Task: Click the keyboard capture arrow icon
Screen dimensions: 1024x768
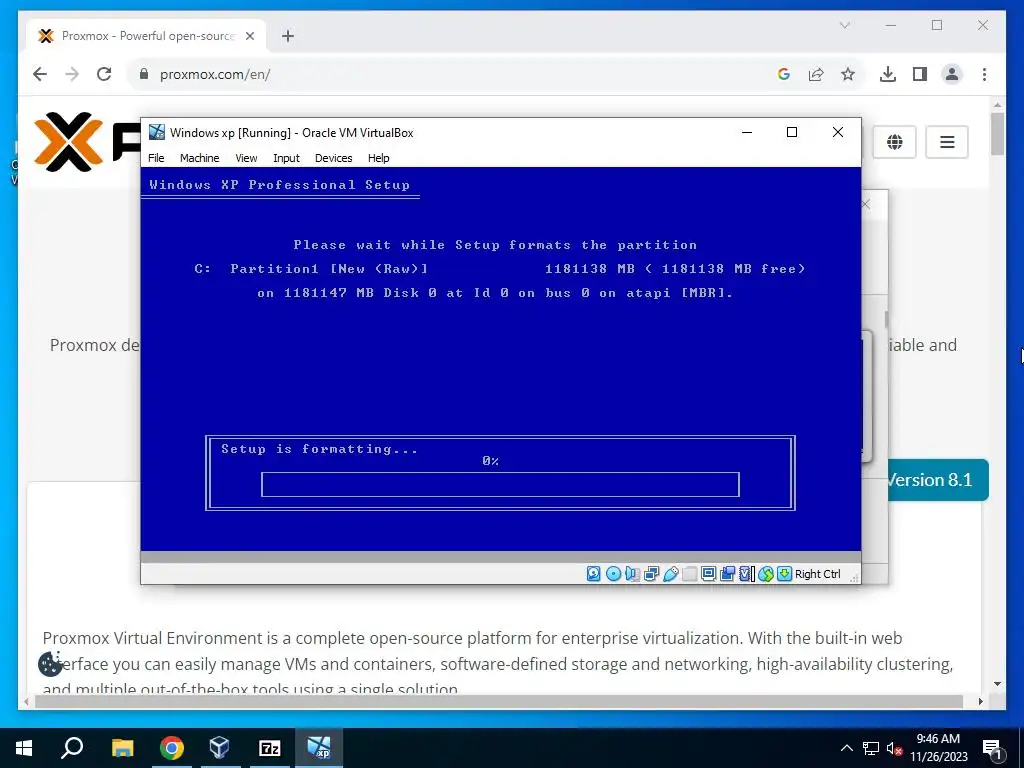Action: (x=784, y=573)
